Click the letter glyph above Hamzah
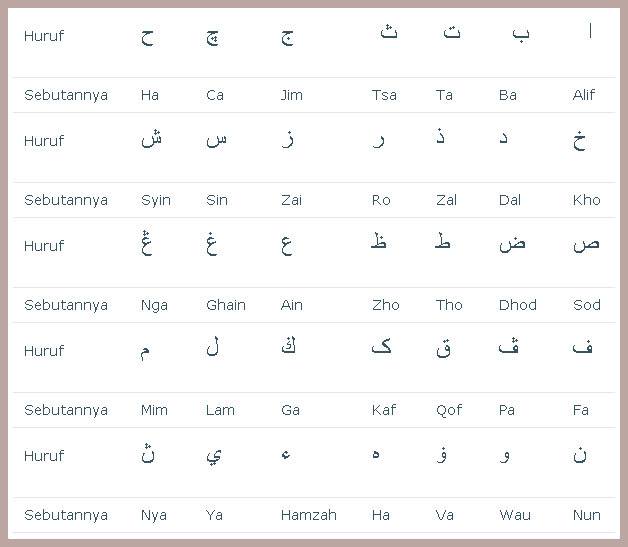This screenshot has width=628, height=547. click(286, 454)
